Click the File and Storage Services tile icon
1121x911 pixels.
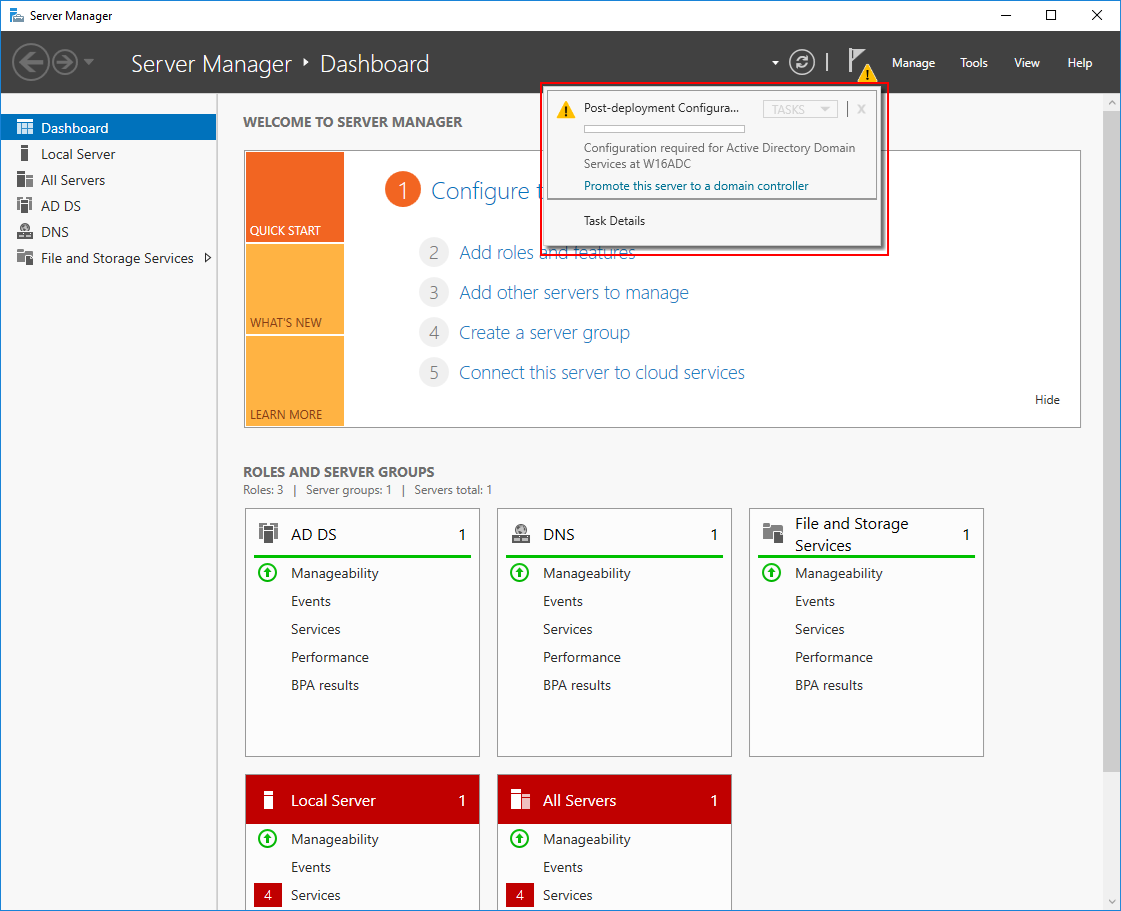tap(773, 533)
